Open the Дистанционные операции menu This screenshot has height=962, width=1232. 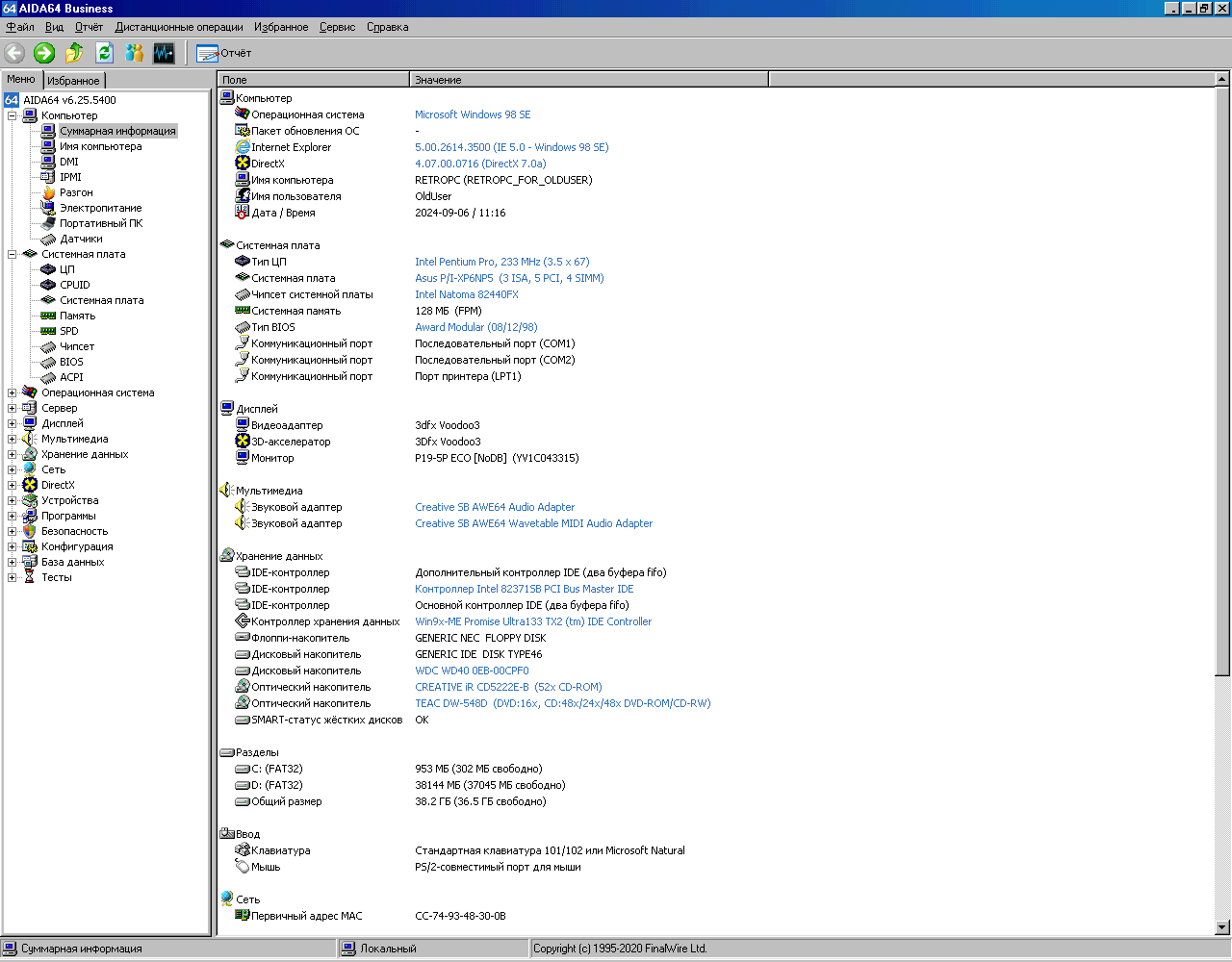pyautogui.click(x=179, y=27)
